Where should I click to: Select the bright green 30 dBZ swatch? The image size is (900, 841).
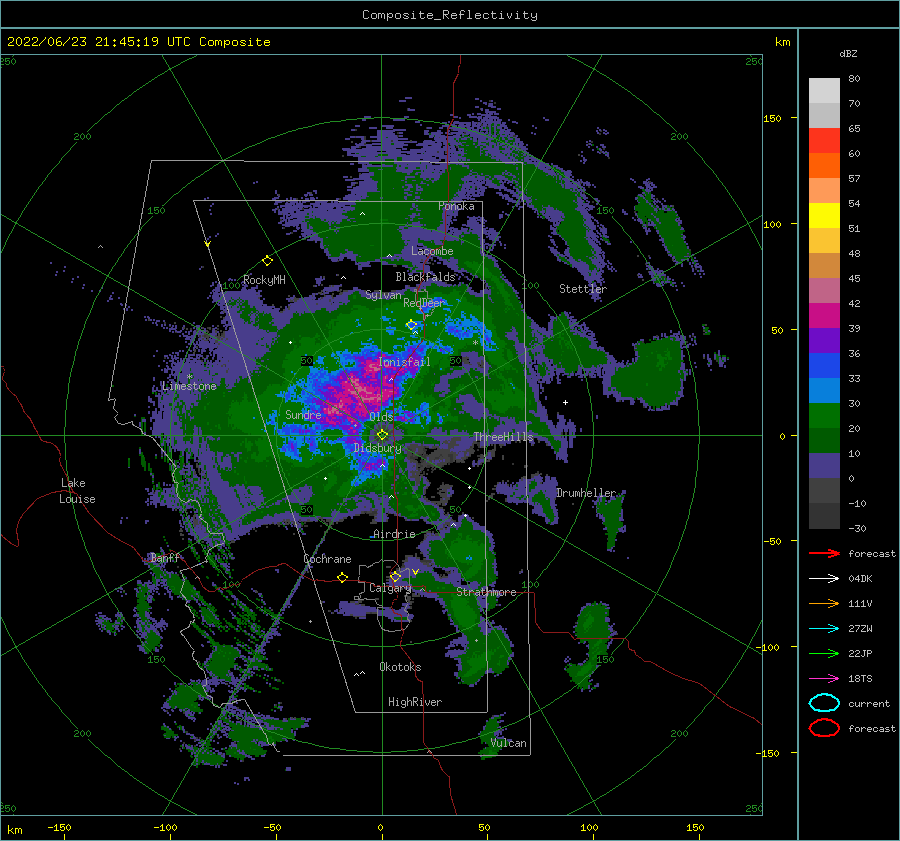coord(824,416)
